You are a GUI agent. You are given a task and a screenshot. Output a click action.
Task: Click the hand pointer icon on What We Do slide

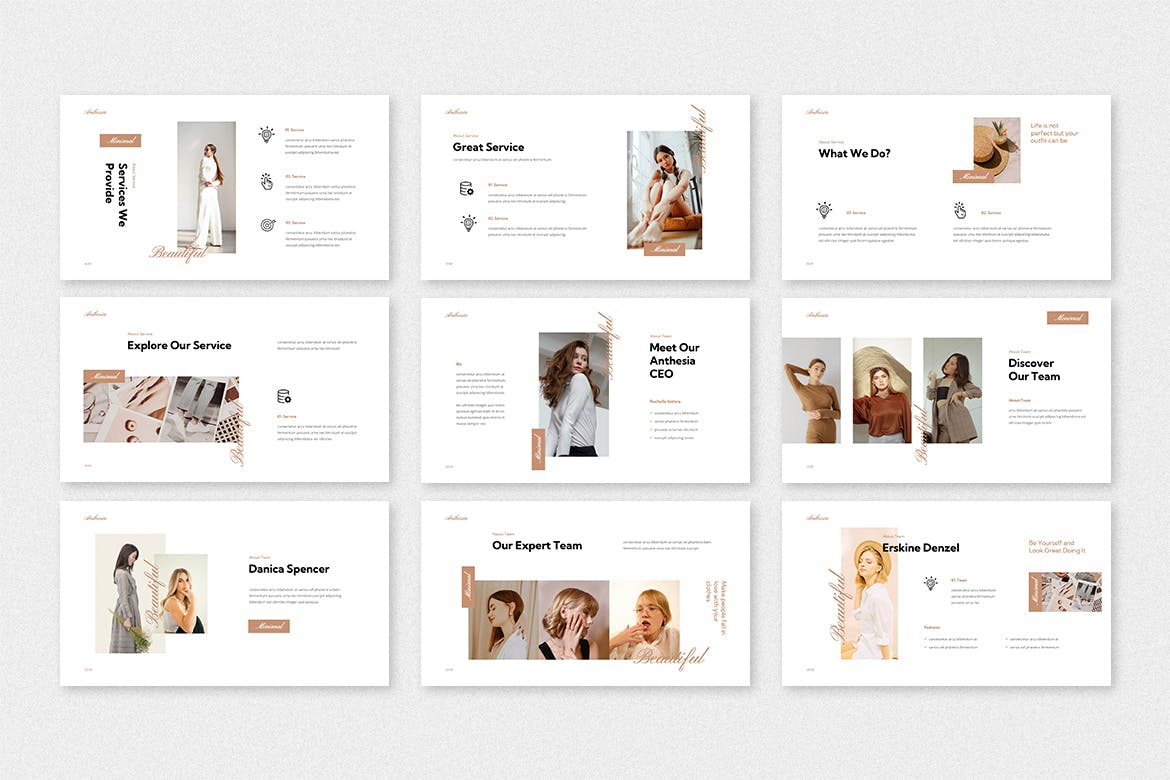[x=959, y=210]
